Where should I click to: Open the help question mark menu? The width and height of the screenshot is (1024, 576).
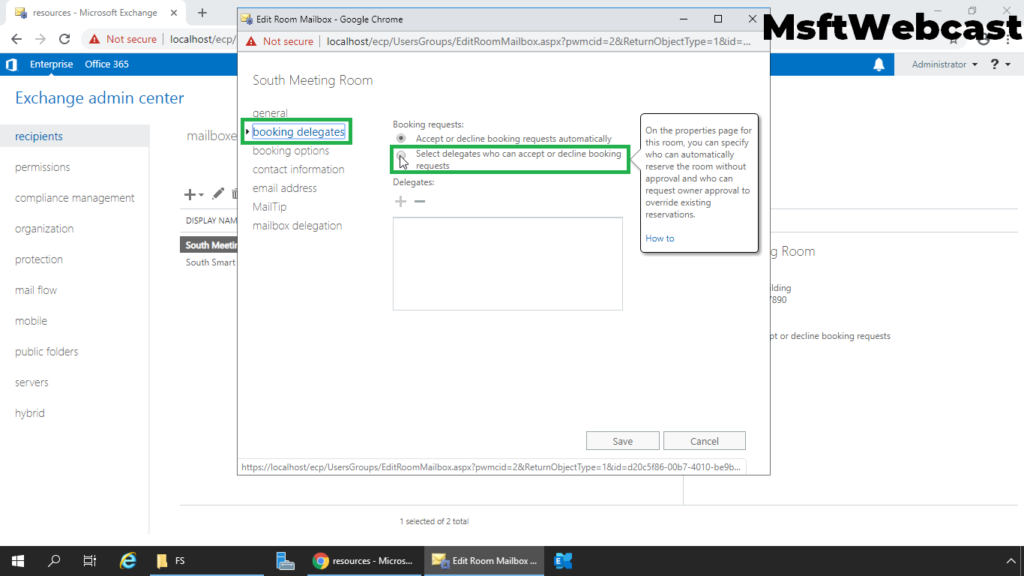pos(1000,64)
